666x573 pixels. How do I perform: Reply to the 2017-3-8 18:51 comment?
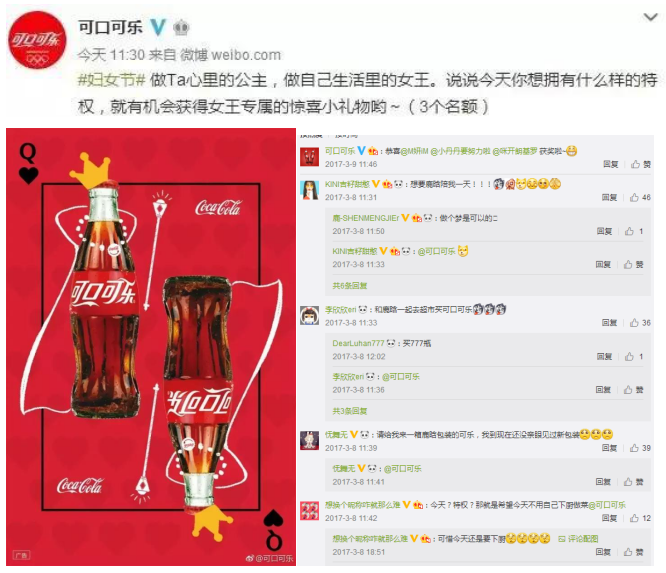pyautogui.click(x=603, y=552)
